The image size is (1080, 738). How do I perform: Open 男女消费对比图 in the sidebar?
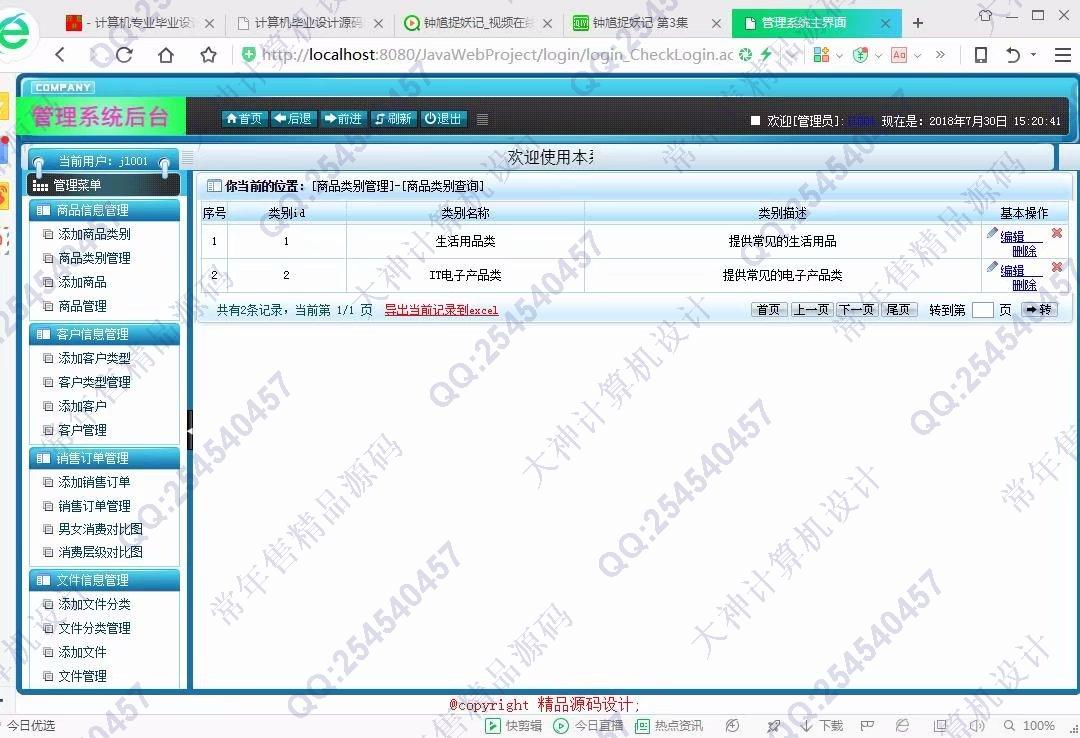[101, 529]
